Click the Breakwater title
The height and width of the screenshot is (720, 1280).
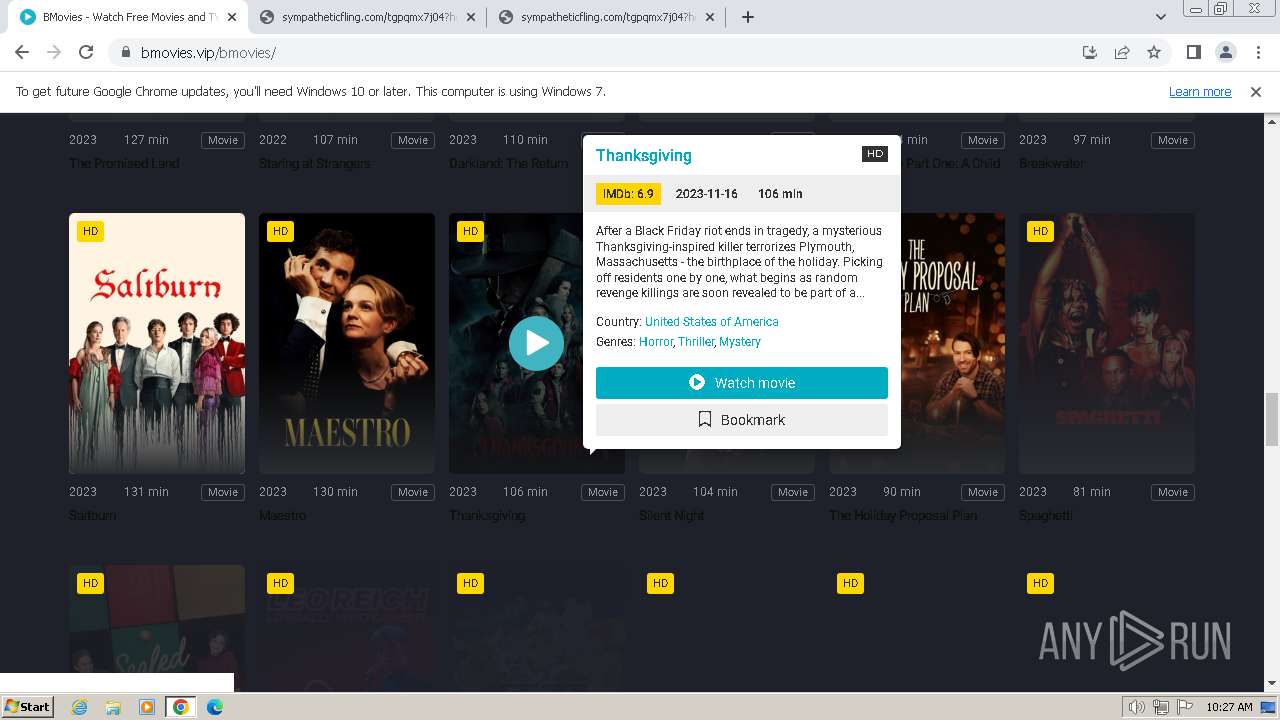(1051, 164)
